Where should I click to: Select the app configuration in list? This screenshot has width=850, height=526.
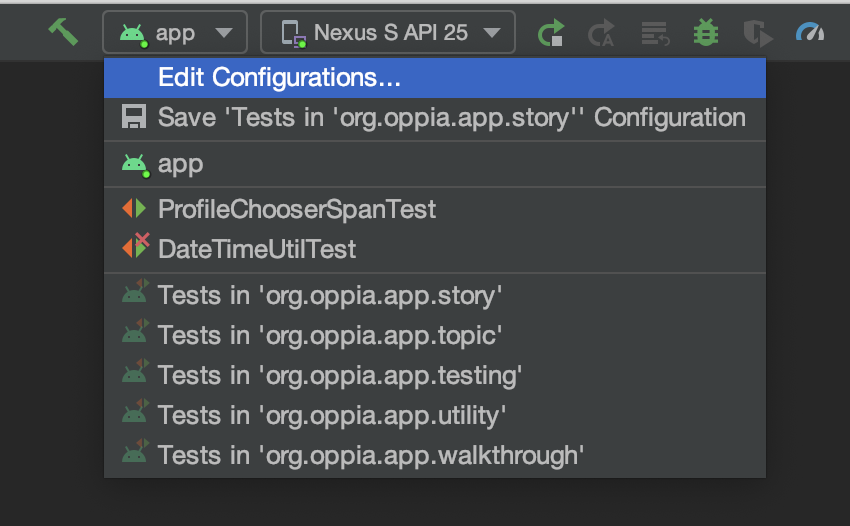[x=435, y=164]
